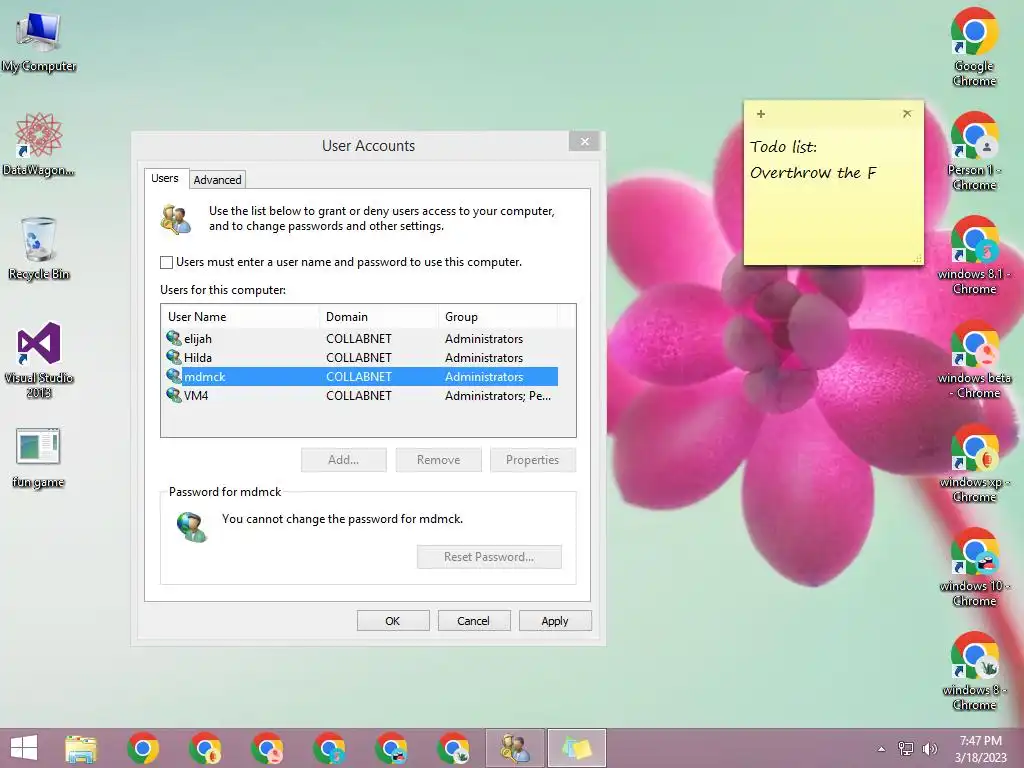This screenshot has width=1024, height=768.
Task: Select the Hilda user row
Action: tap(360, 357)
